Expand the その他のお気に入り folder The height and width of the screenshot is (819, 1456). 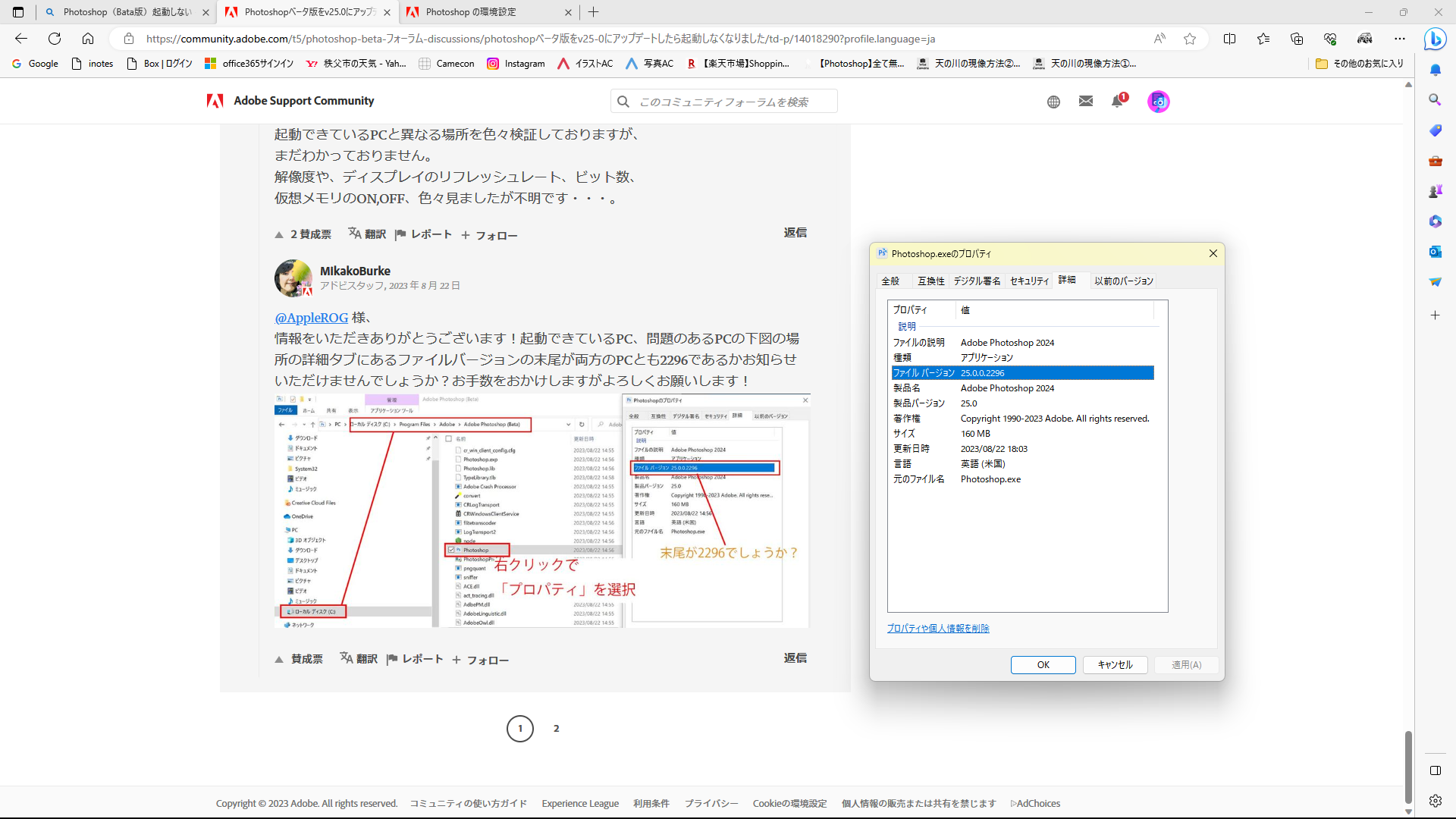click(1360, 64)
